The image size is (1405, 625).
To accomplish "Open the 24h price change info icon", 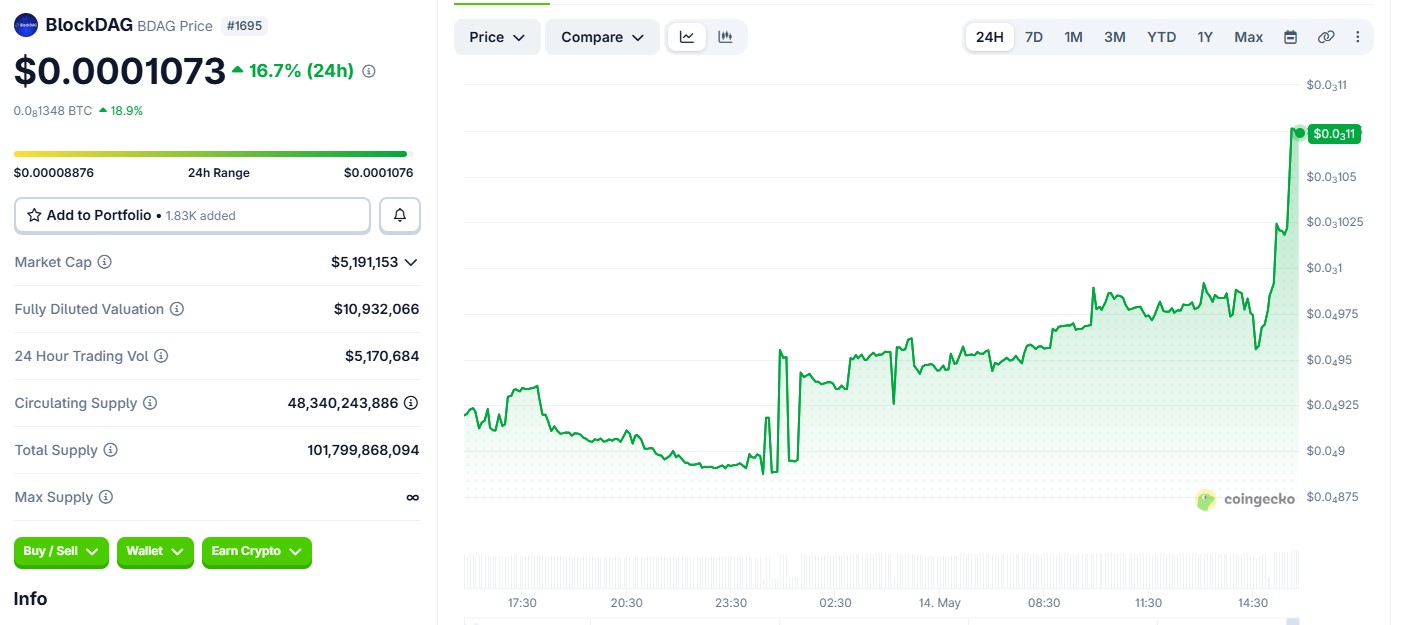I will [369, 71].
